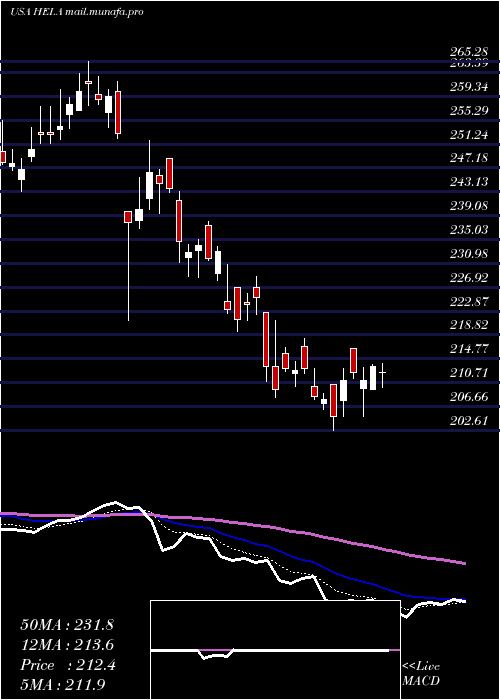Click the 247.18 price label

click(469, 158)
